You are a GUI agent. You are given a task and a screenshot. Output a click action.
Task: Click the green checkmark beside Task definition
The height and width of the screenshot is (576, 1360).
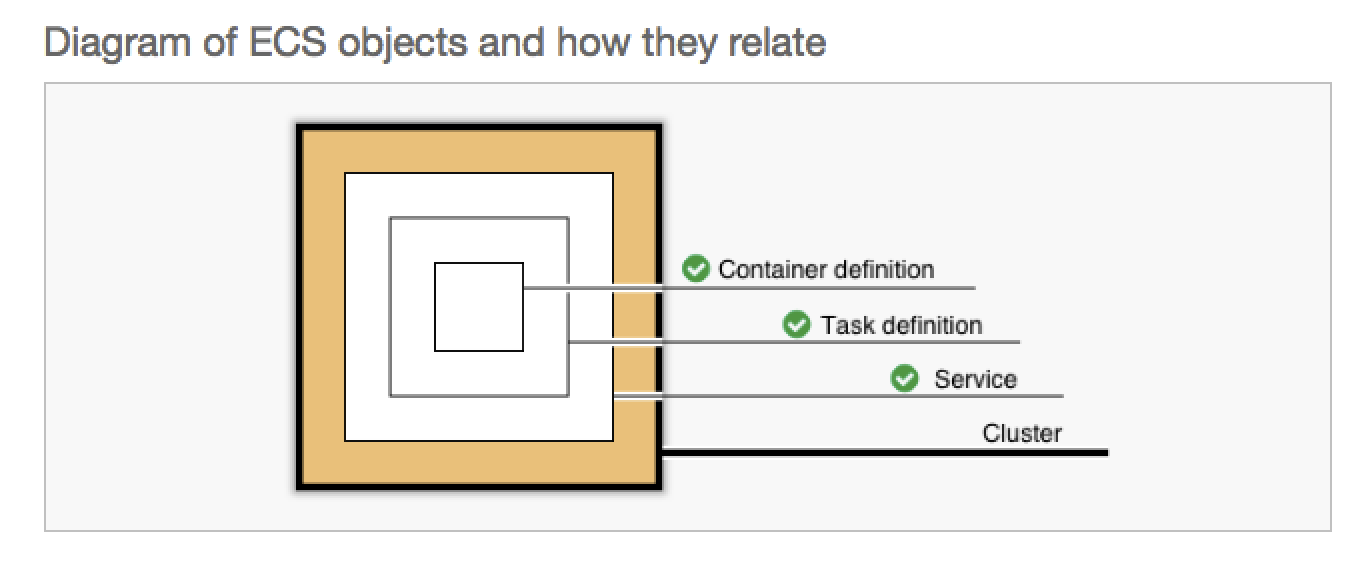pyautogui.click(x=796, y=325)
